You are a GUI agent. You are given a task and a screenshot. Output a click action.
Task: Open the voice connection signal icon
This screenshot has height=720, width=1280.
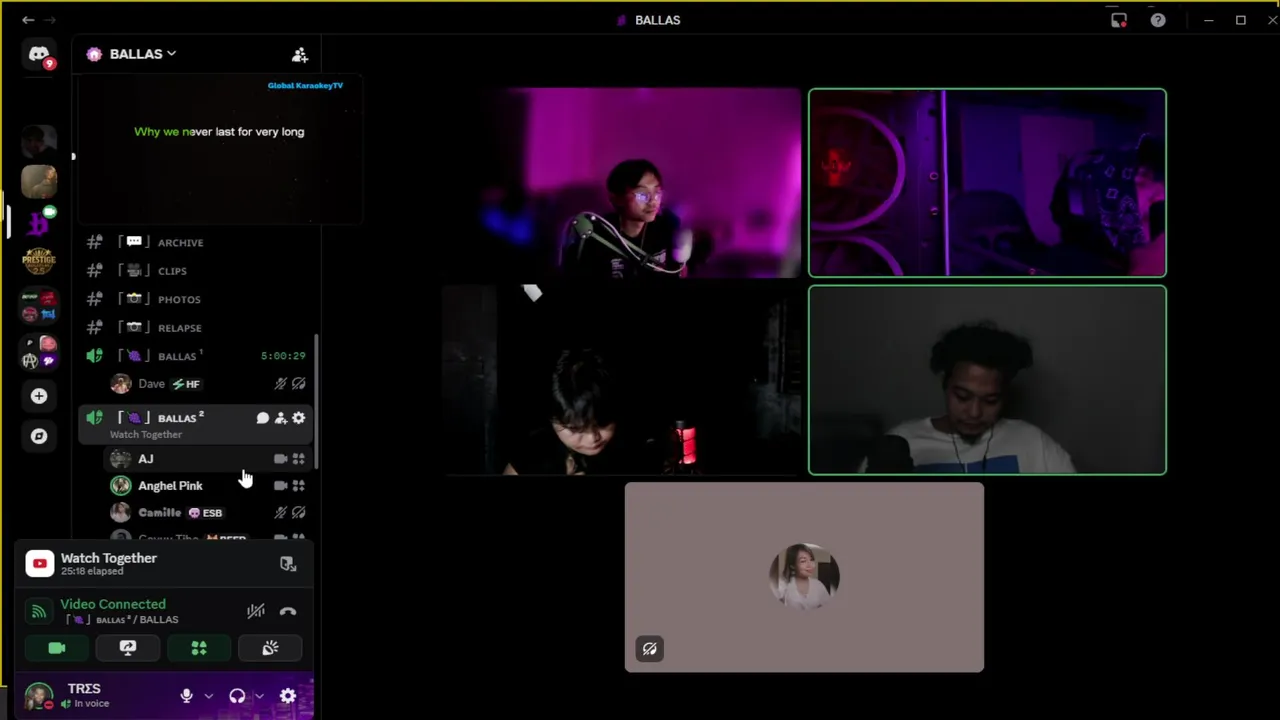pos(38,611)
